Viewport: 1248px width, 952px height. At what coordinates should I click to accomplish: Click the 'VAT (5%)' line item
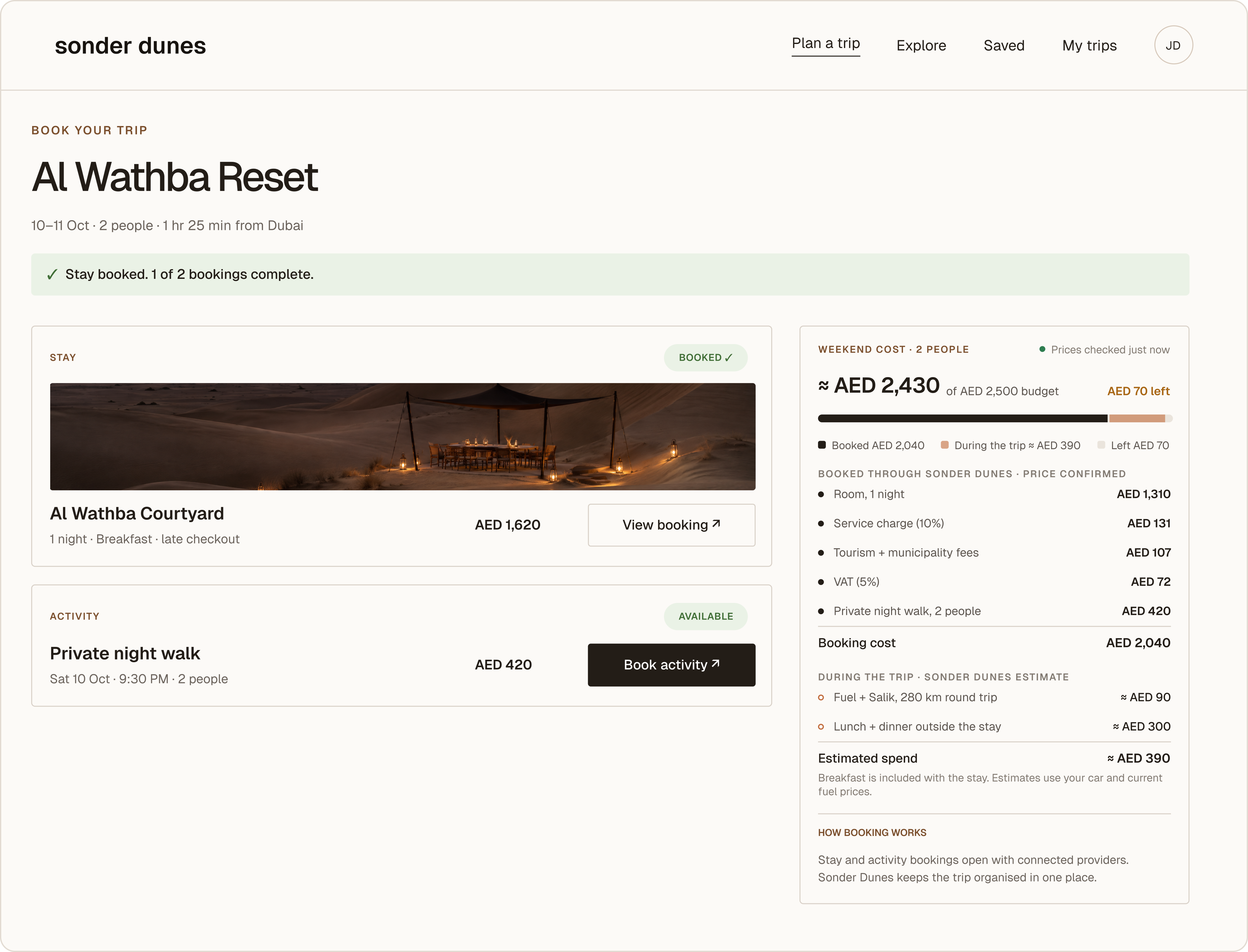(994, 582)
